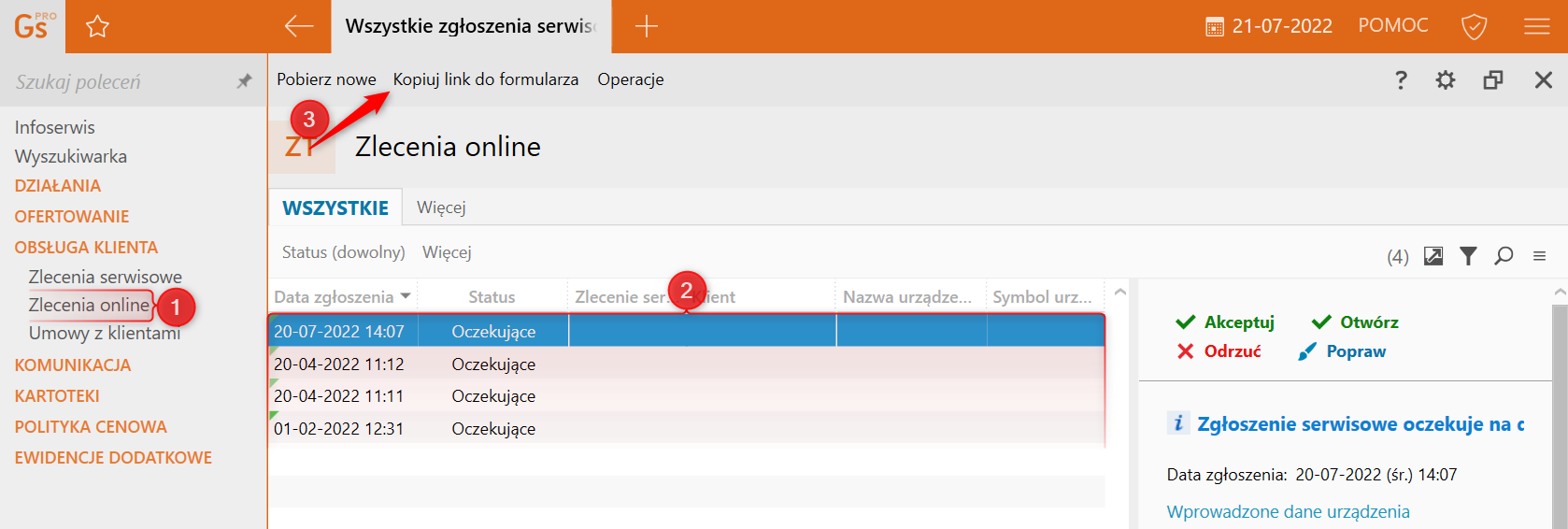Open the hamburger main menu
The width and height of the screenshot is (1568, 529).
(x=1536, y=26)
